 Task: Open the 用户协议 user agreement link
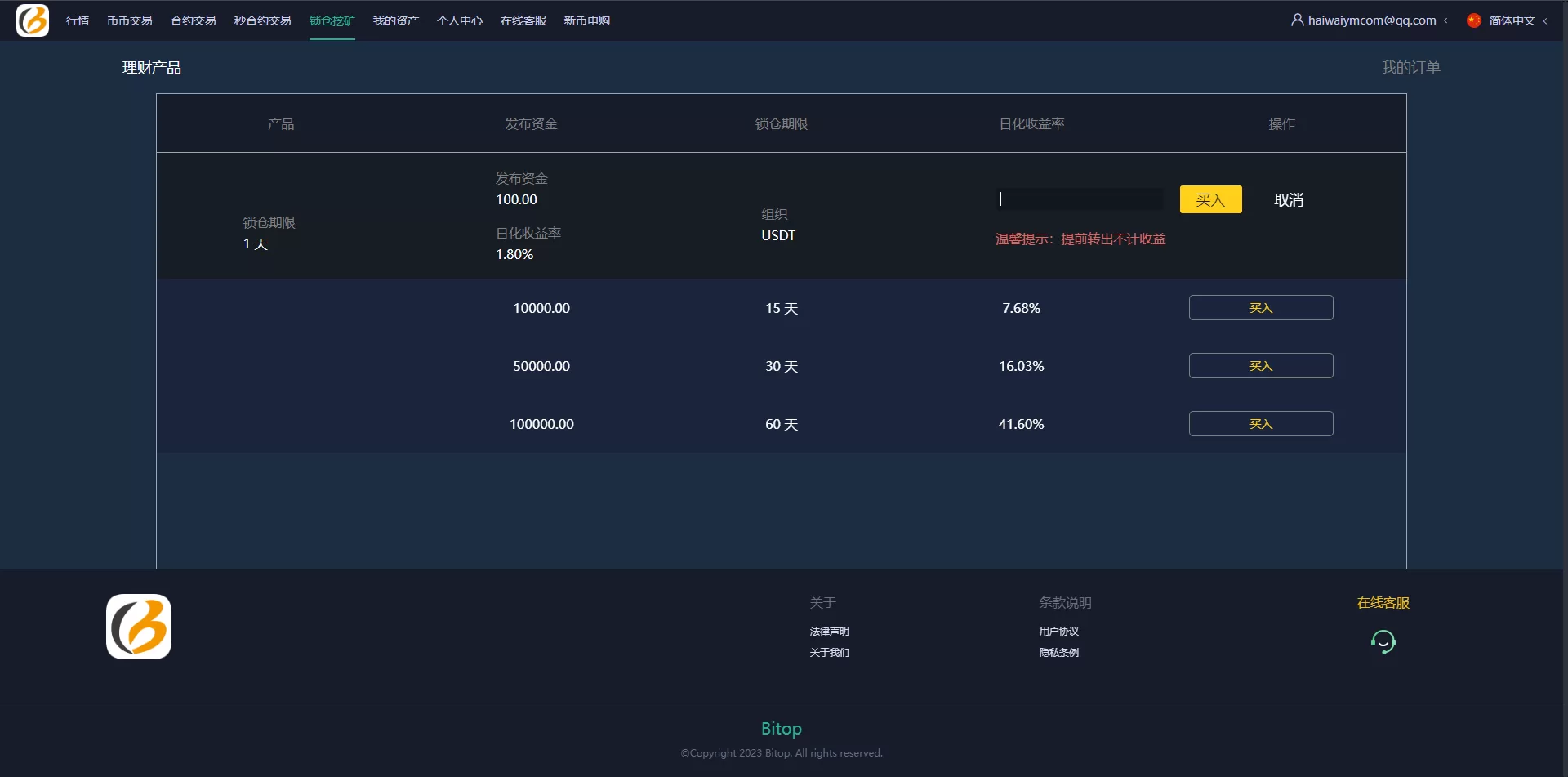tap(1058, 632)
